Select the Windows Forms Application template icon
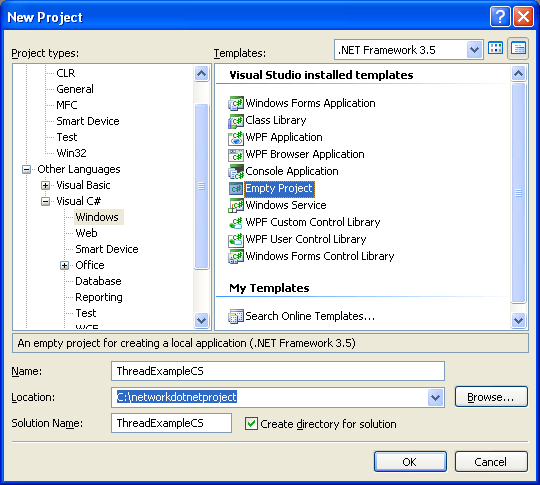 pyautogui.click(x=236, y=103)
